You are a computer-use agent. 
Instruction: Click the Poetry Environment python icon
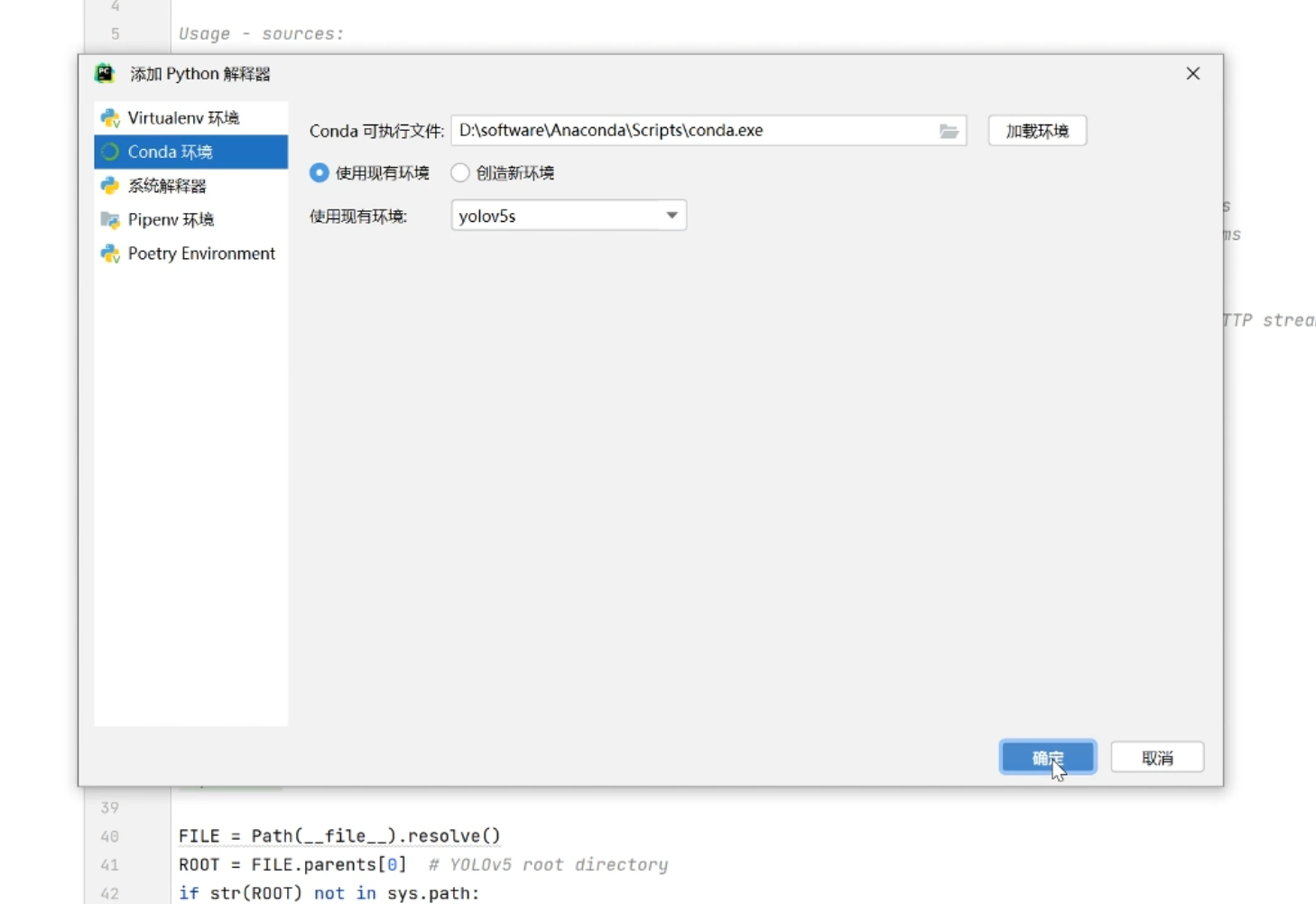[x=110, y=254]
